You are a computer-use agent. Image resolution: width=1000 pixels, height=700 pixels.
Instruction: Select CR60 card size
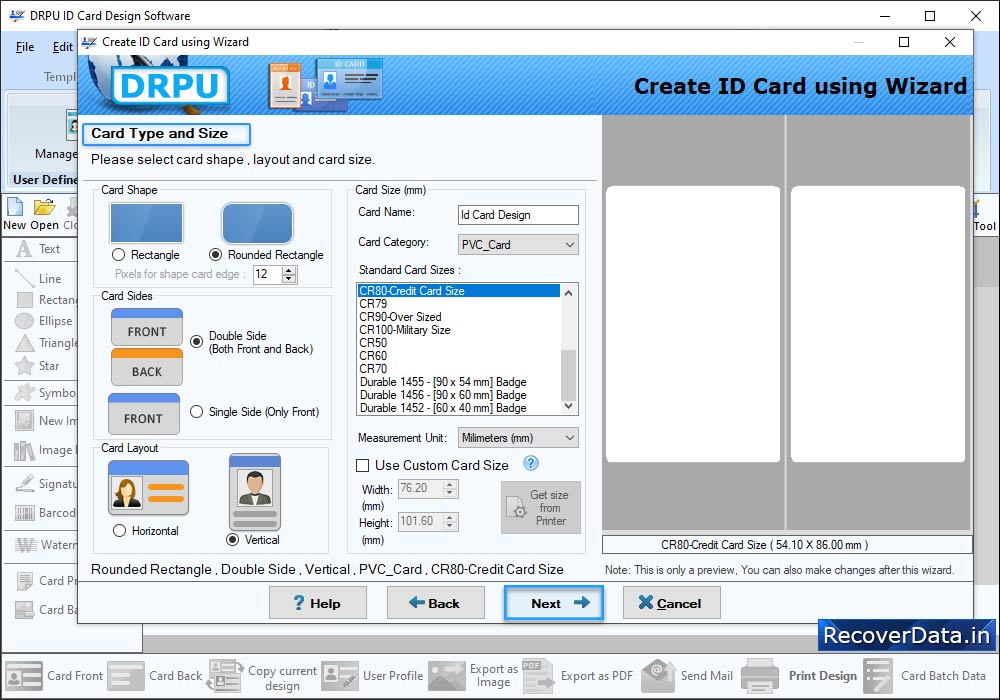pyautogui.click(x=459, y=356)
